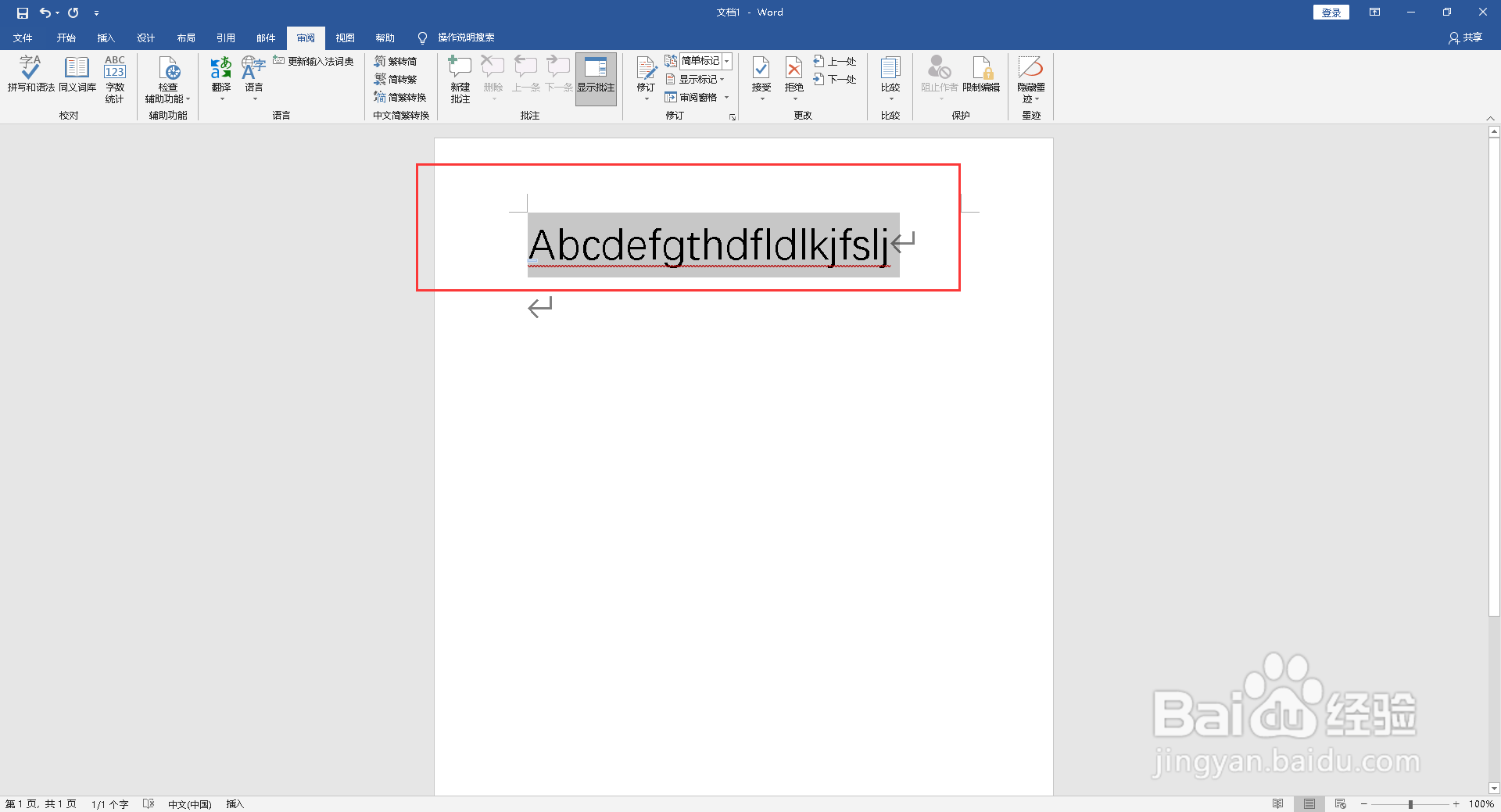Image resolution: width=1501 pixels, height=812 pixels.
Task: Click the 语言 language icon
Action: tap(253, 69)
